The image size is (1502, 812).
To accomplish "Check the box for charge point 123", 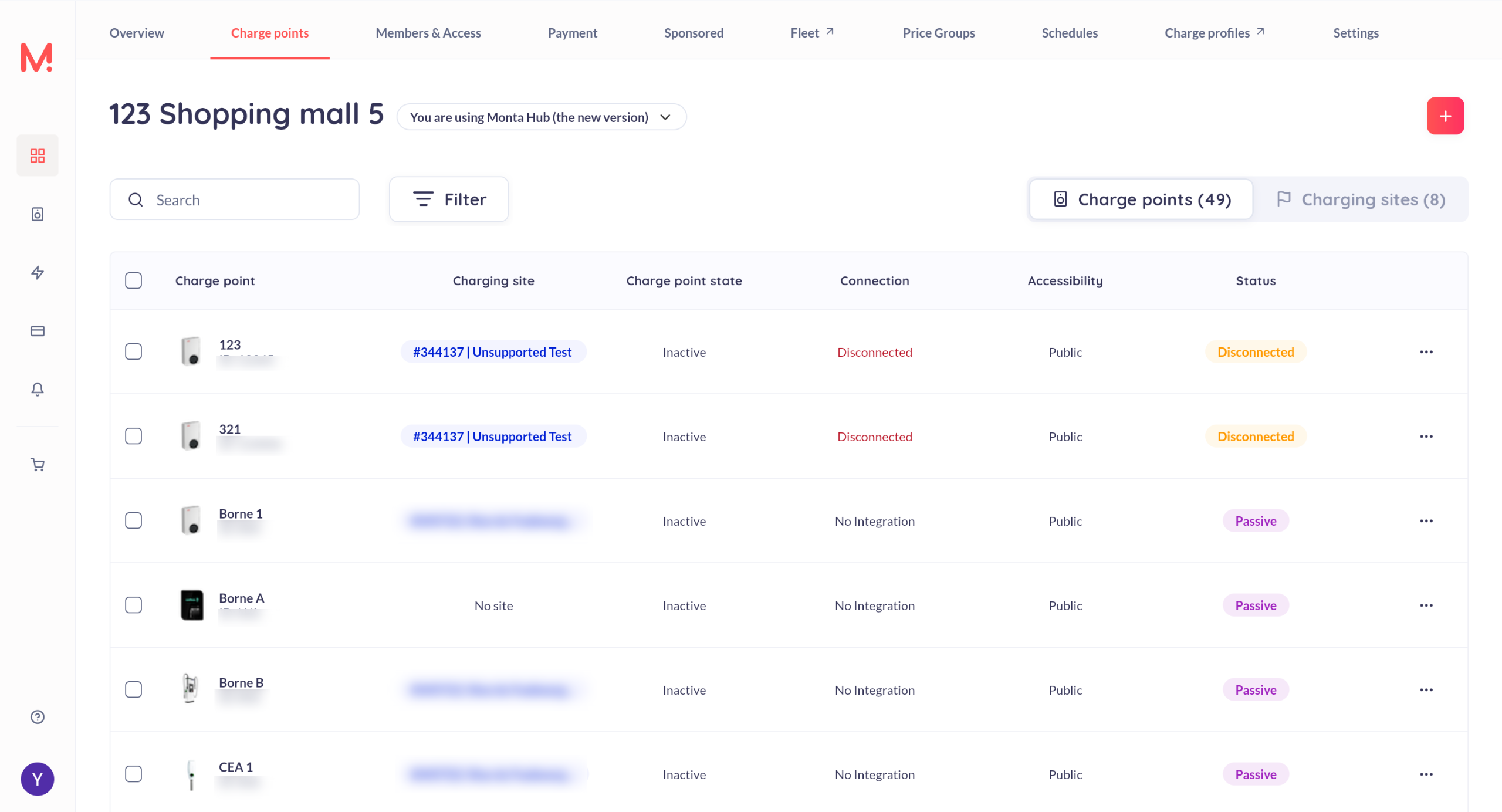I will (x=134, y=352).
